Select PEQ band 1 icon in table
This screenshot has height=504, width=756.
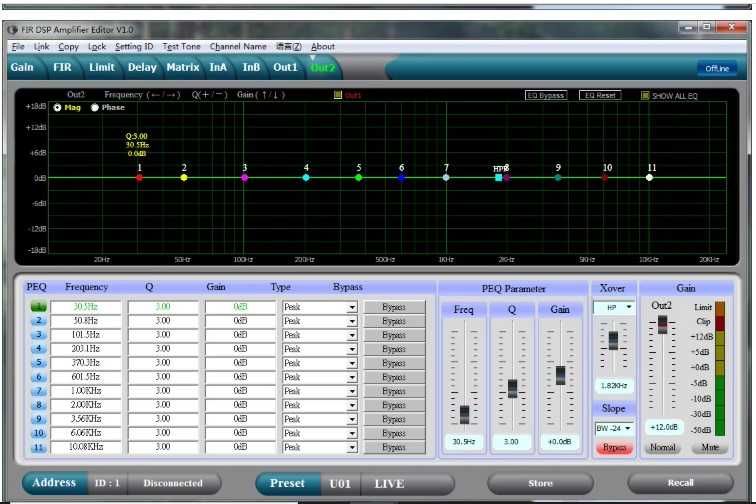(x=38, y=307)
